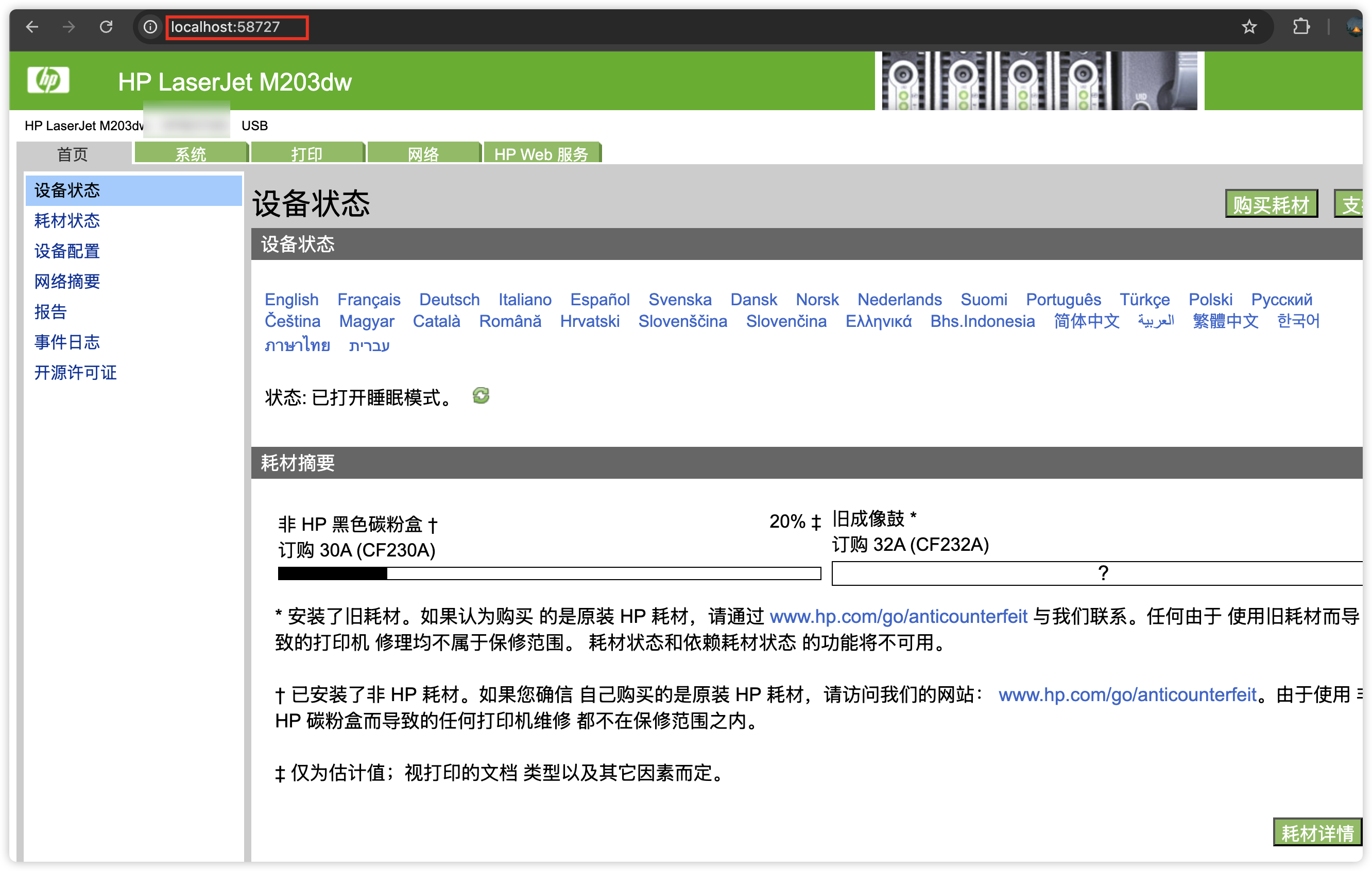1372x871 pixels.
Task: Click the green refresh status icon
Action: (481, 395)
